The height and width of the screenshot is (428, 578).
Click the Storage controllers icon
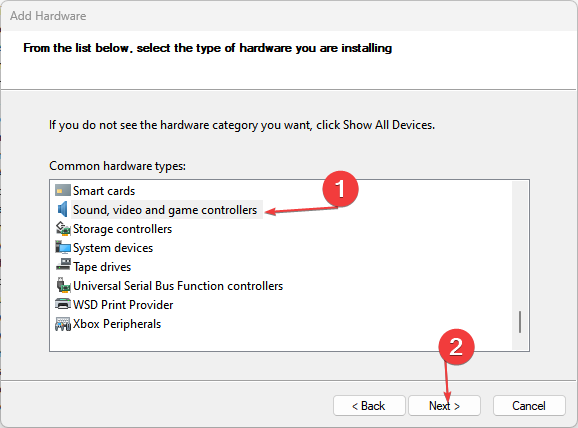click(63, 229)
